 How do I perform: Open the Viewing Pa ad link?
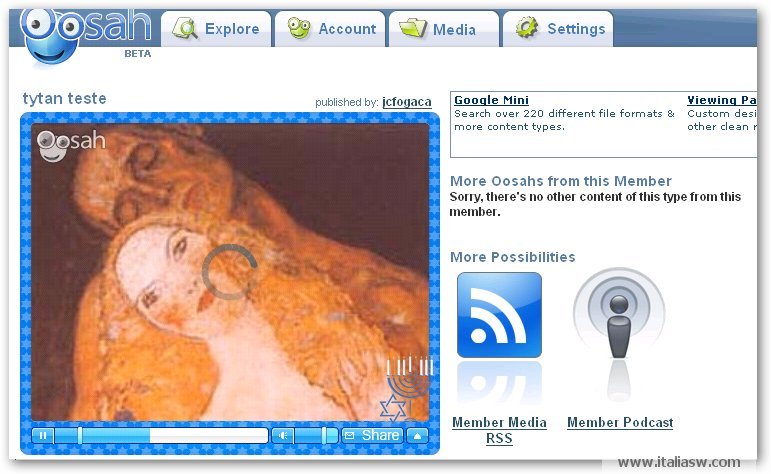pyautogui.click(x=722, y=100)
